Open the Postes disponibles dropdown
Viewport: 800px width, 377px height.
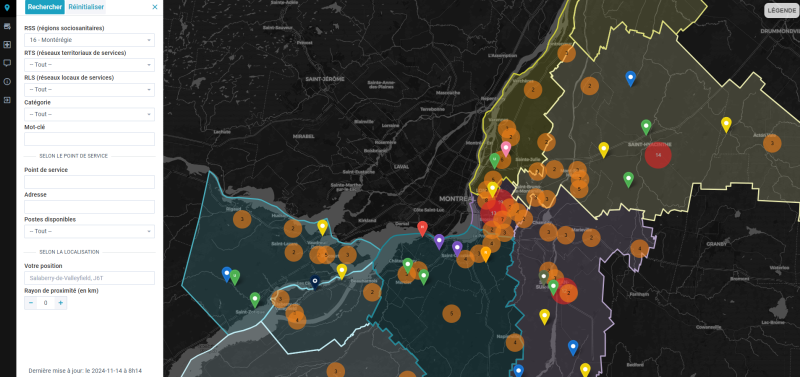[x=89, y=231]
